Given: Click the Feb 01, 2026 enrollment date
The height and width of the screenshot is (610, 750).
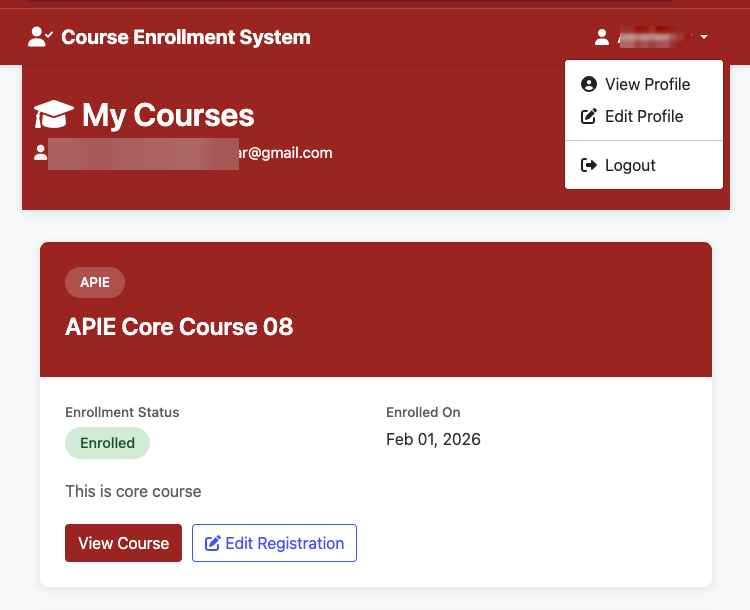Looking at the screenshot, I should point(433,439).
